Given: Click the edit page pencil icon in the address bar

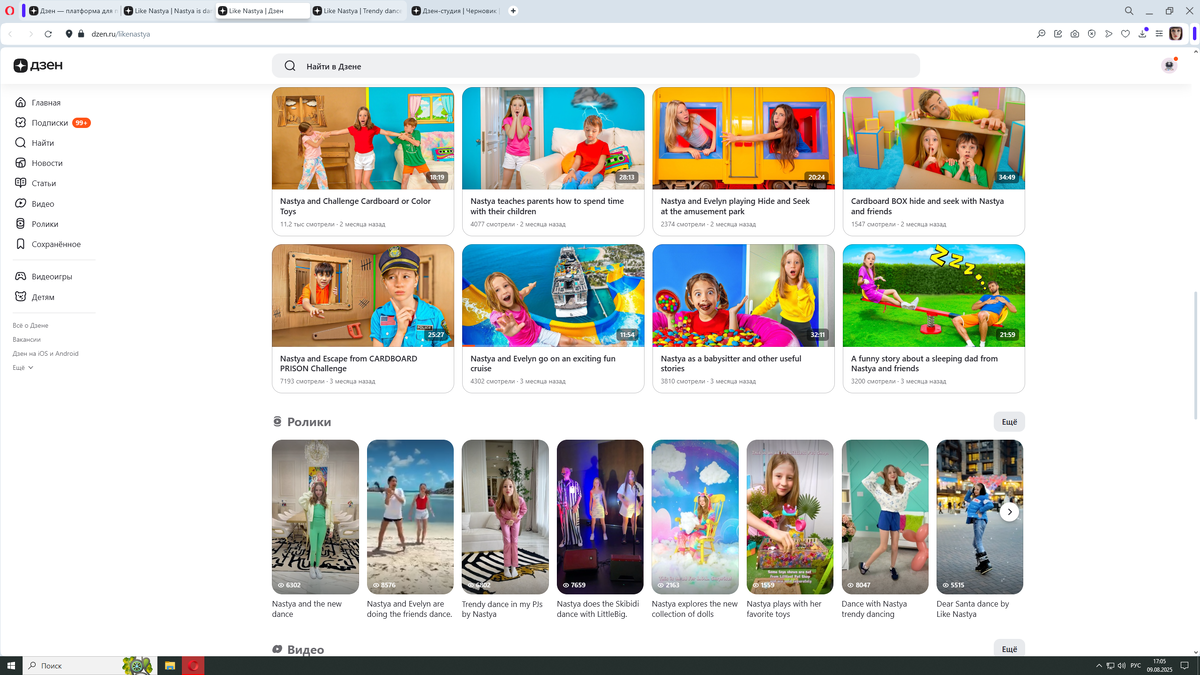Looking at the screenshot, I should tap(1058, 34).
